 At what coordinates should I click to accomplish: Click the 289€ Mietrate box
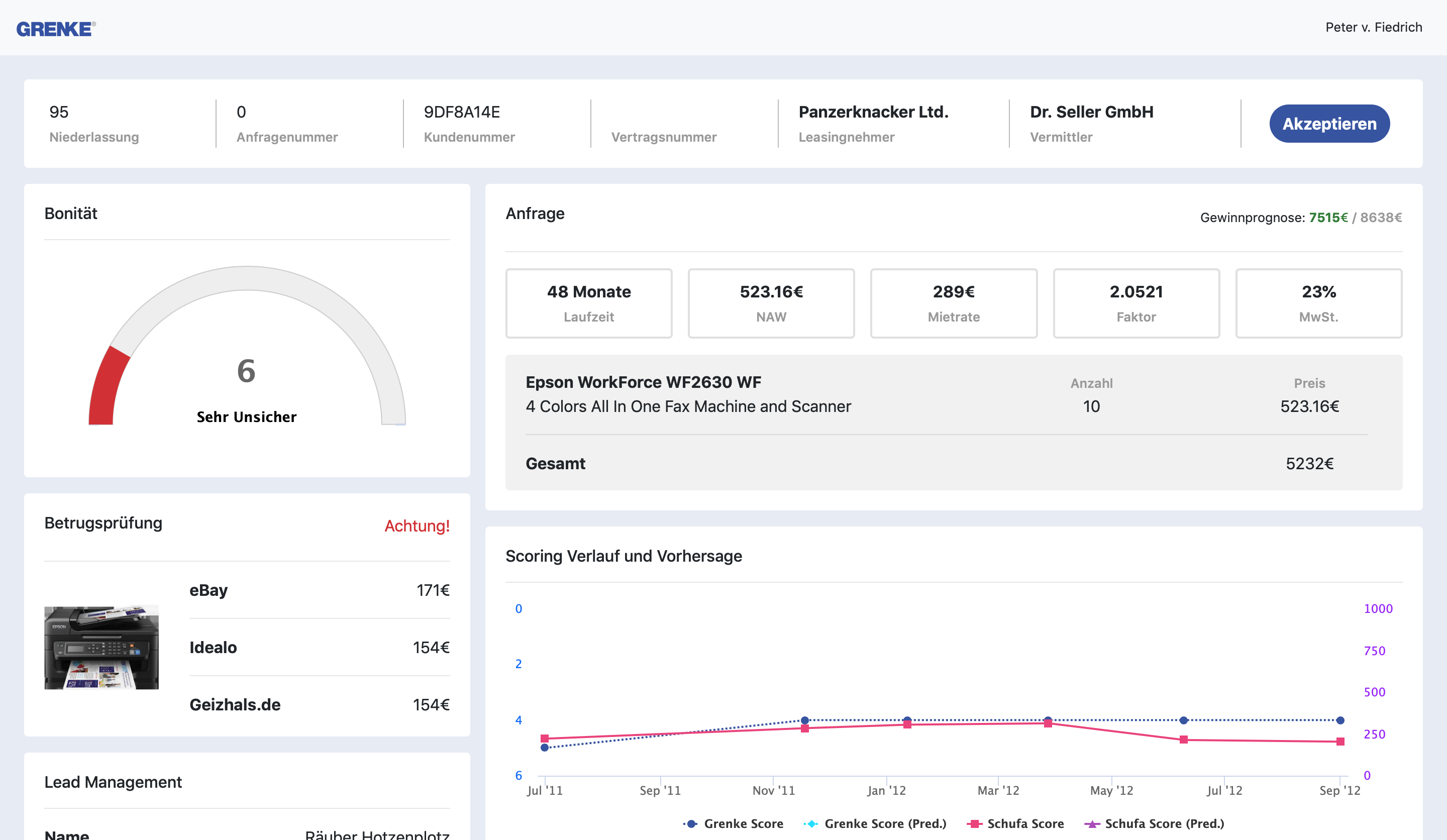pos(953,303)
